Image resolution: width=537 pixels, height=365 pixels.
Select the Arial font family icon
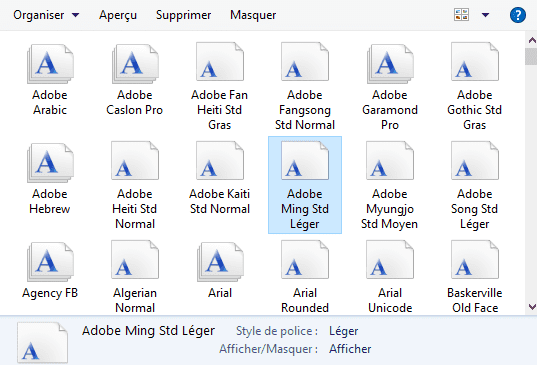coord(220,262)
